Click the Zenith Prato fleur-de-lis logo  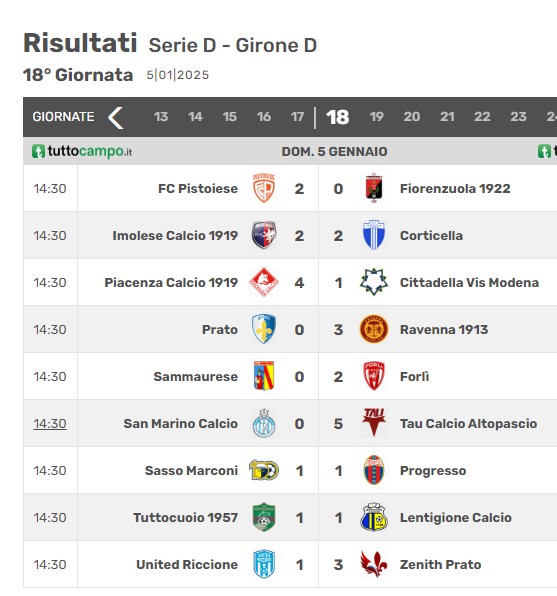pyautogui.click(x=374, y=564)
